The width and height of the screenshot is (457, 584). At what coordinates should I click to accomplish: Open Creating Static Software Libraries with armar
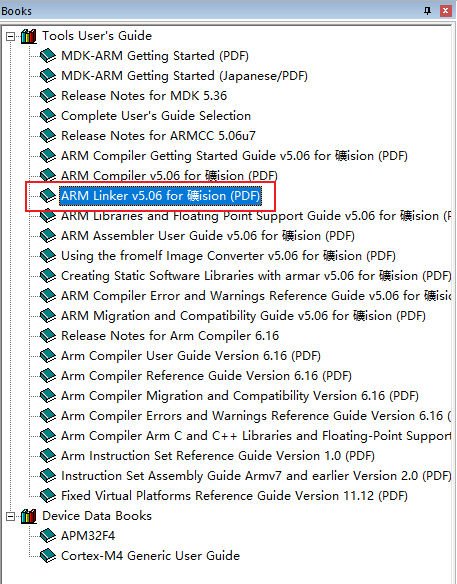click(x=256, y=276)
